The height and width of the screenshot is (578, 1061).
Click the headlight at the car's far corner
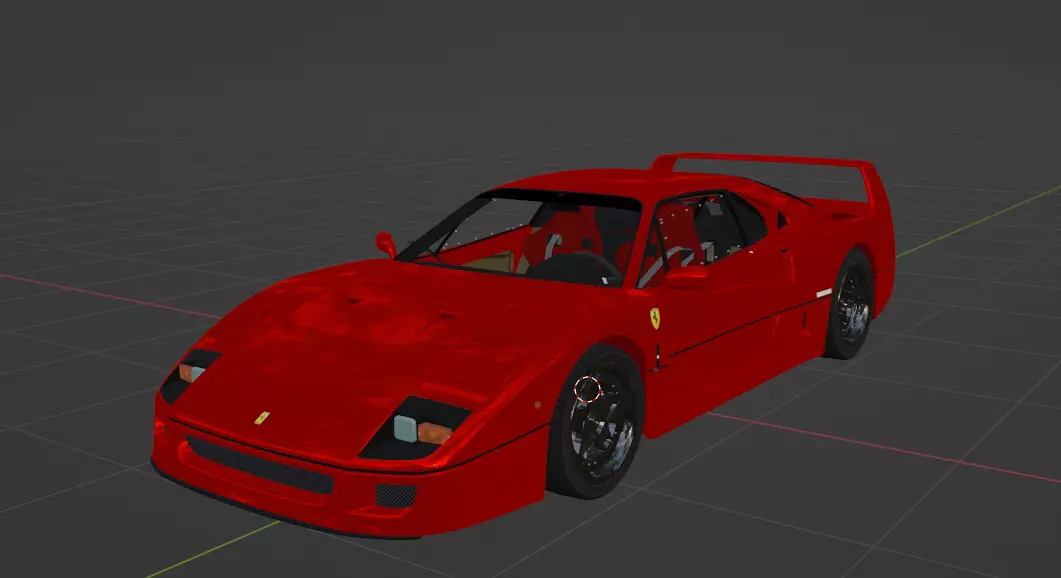click(189, 374)
